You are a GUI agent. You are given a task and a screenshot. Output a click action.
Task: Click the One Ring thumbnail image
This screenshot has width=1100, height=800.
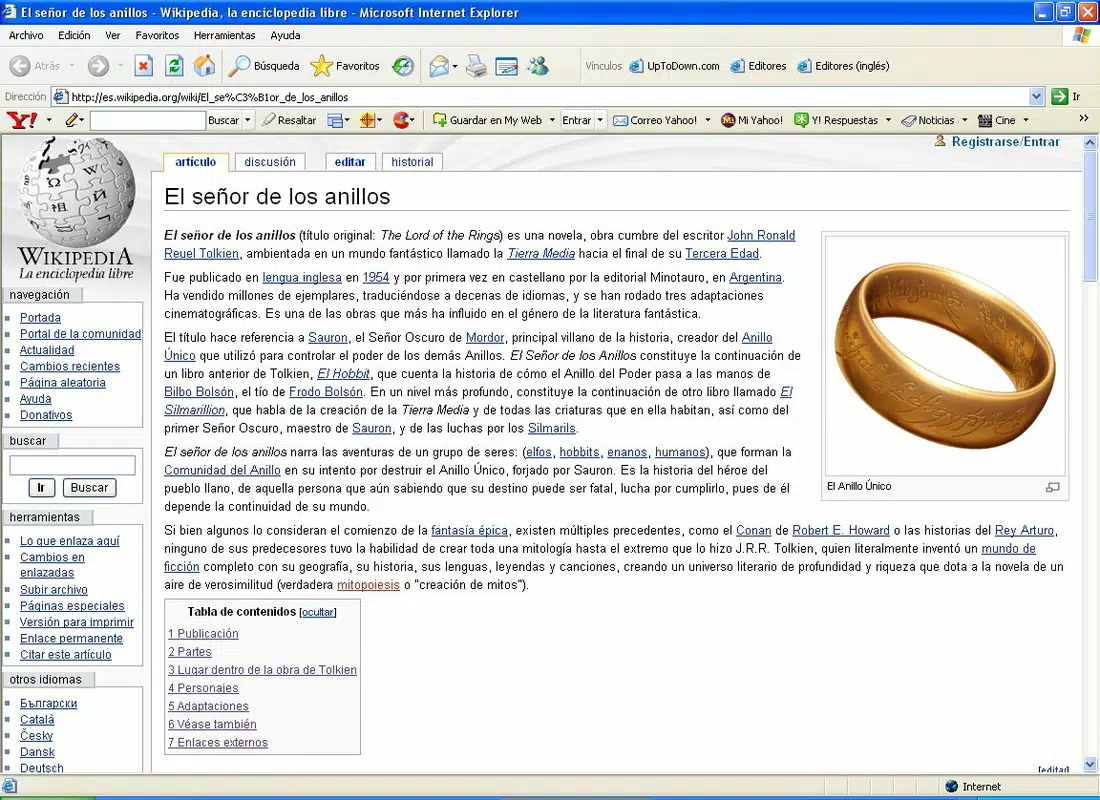(x=945, y=356)
